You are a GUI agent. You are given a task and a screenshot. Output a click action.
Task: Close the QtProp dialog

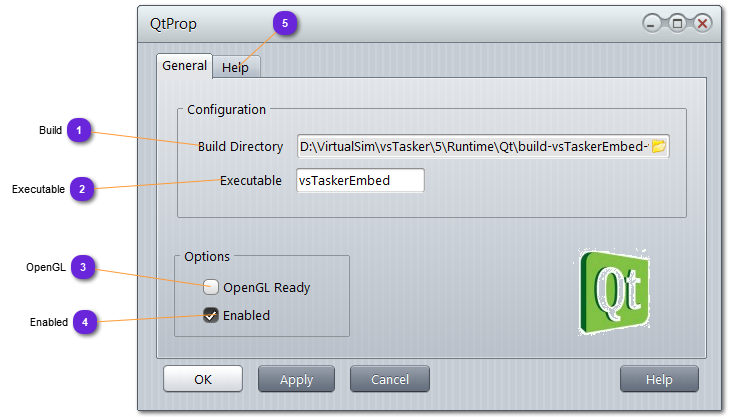702,24
